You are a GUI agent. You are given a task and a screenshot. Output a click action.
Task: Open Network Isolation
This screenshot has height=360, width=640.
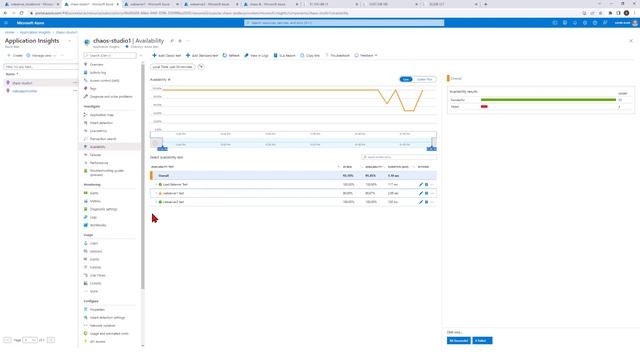[102, 326]
